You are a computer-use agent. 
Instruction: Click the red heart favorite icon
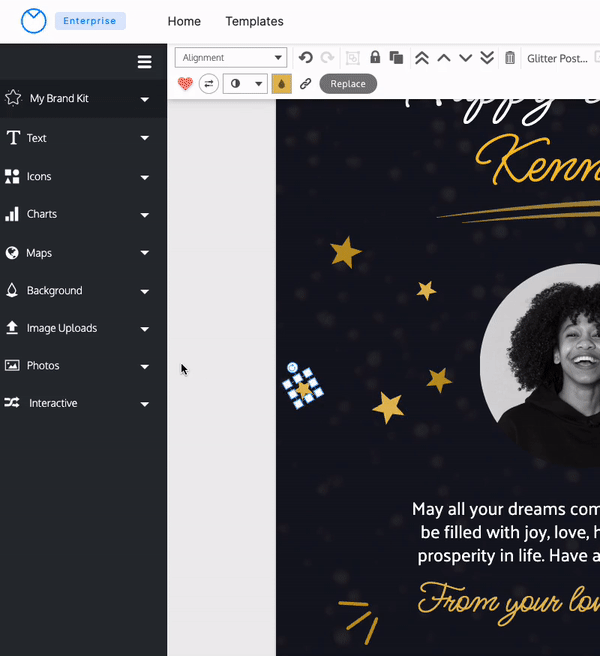coord(185,84)
